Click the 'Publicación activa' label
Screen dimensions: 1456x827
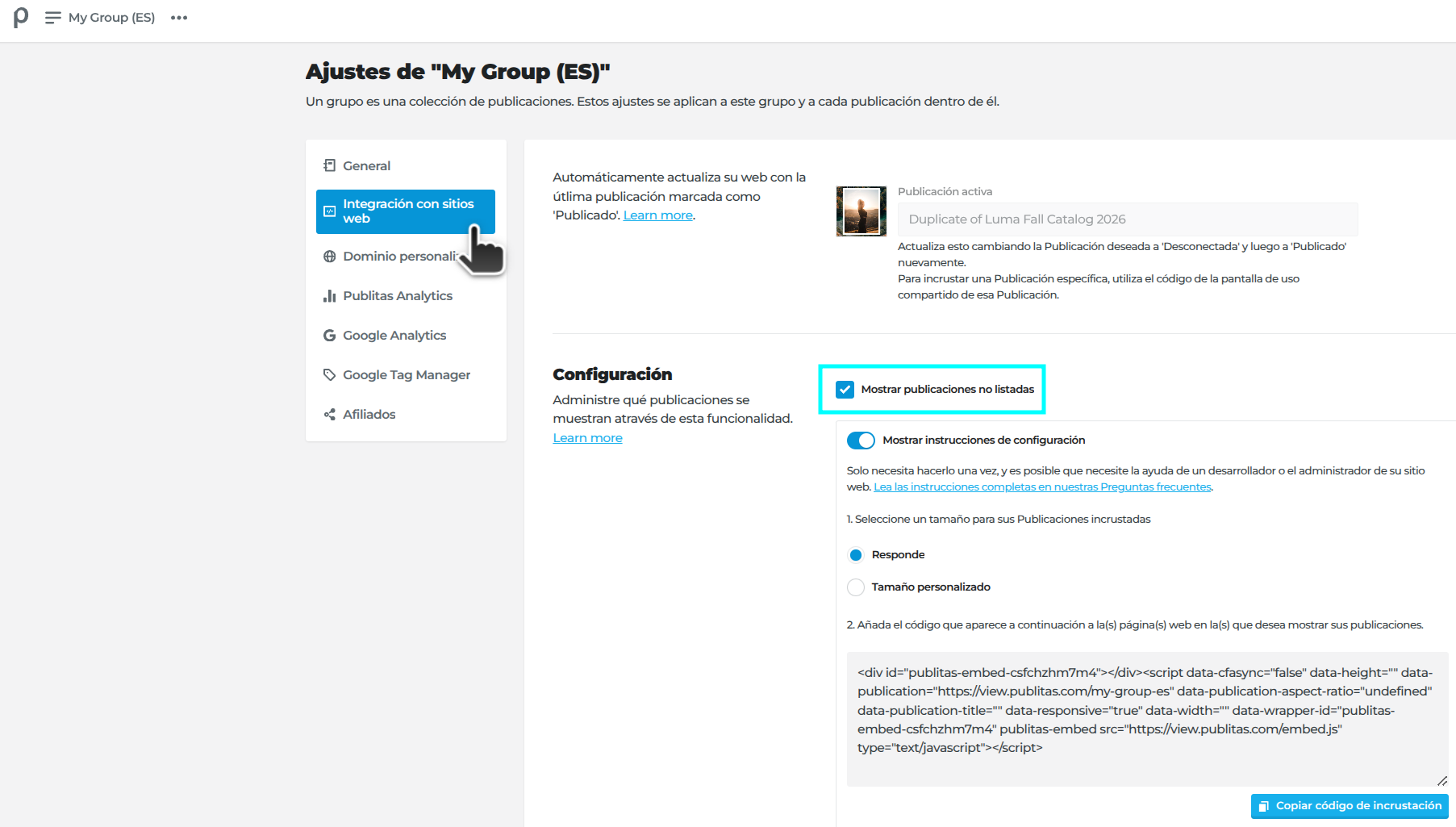945,192
